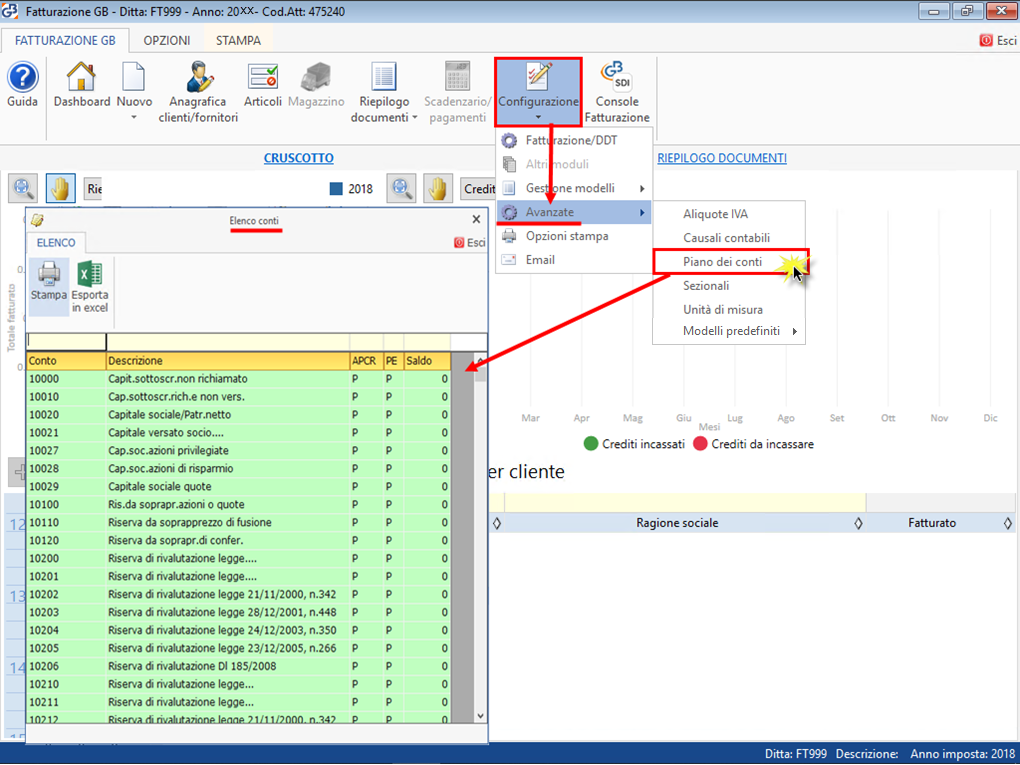Expand the Modelli predefiniti submenu
This screenshot has width=1020, height=765.
coord(731,331)
